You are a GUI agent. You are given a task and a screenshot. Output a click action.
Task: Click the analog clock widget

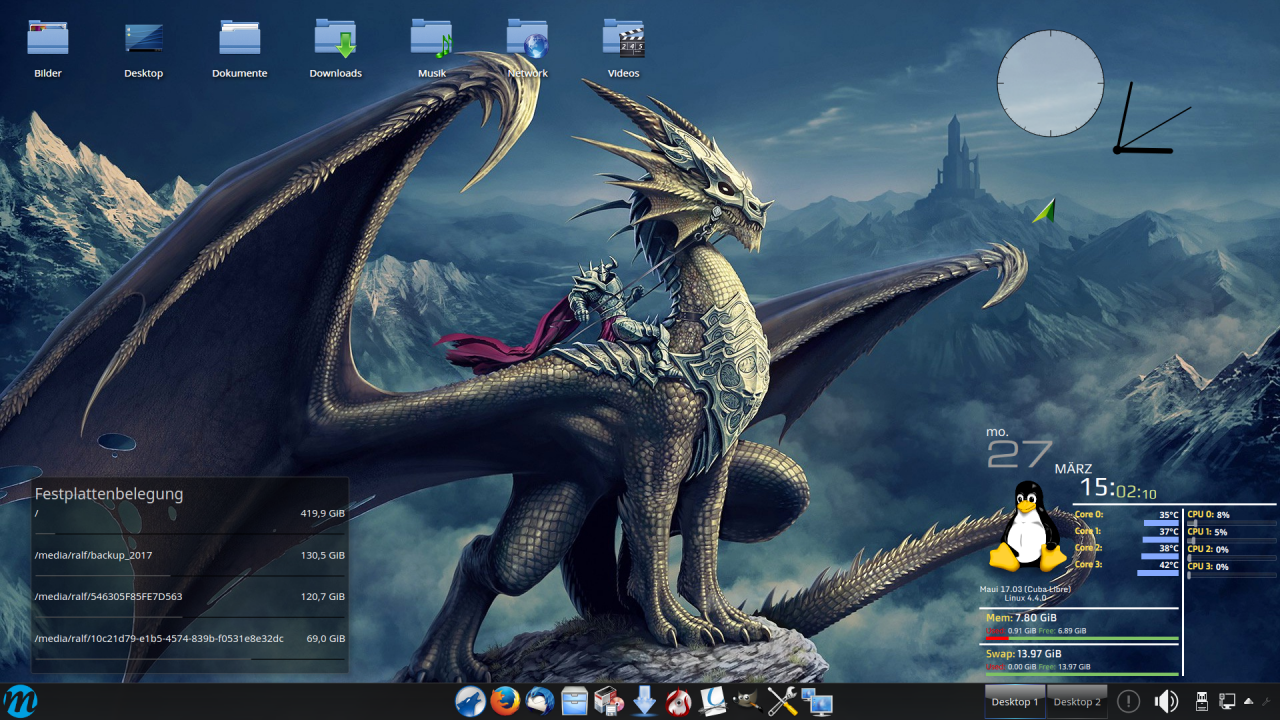coord(1050,83)
